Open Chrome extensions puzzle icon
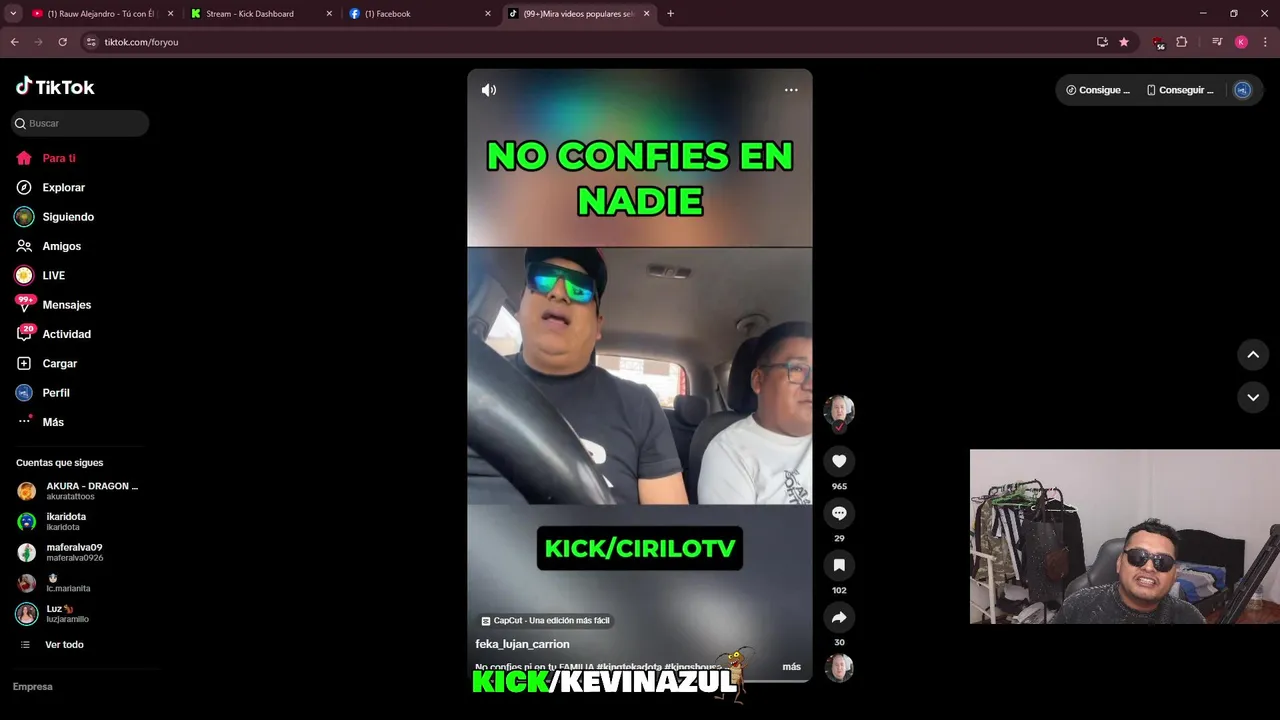Screen dimensions: 1280x720 click(x=1182, y=42)
